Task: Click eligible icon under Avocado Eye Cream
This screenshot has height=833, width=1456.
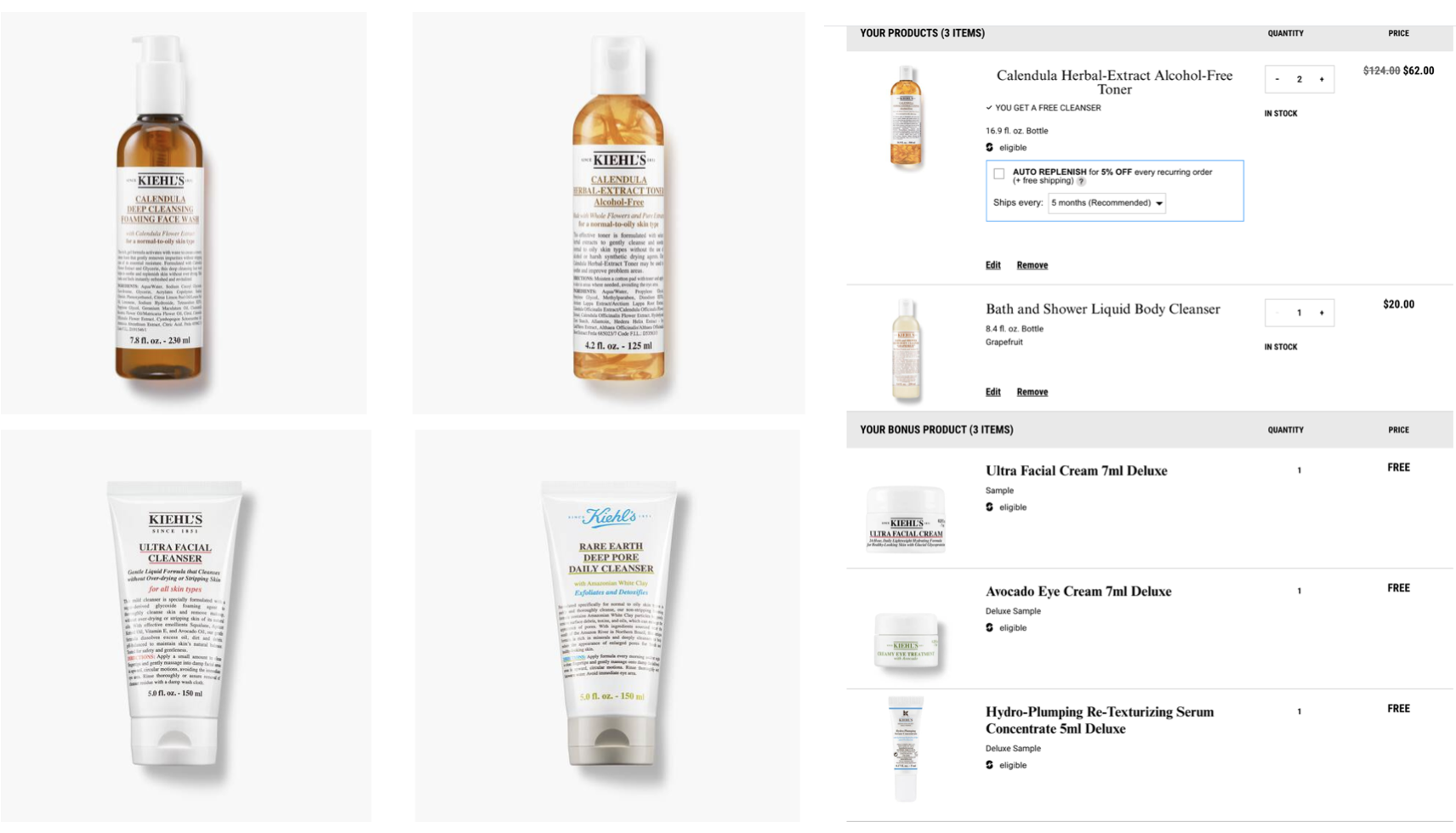Action: (x=989, y=627)
